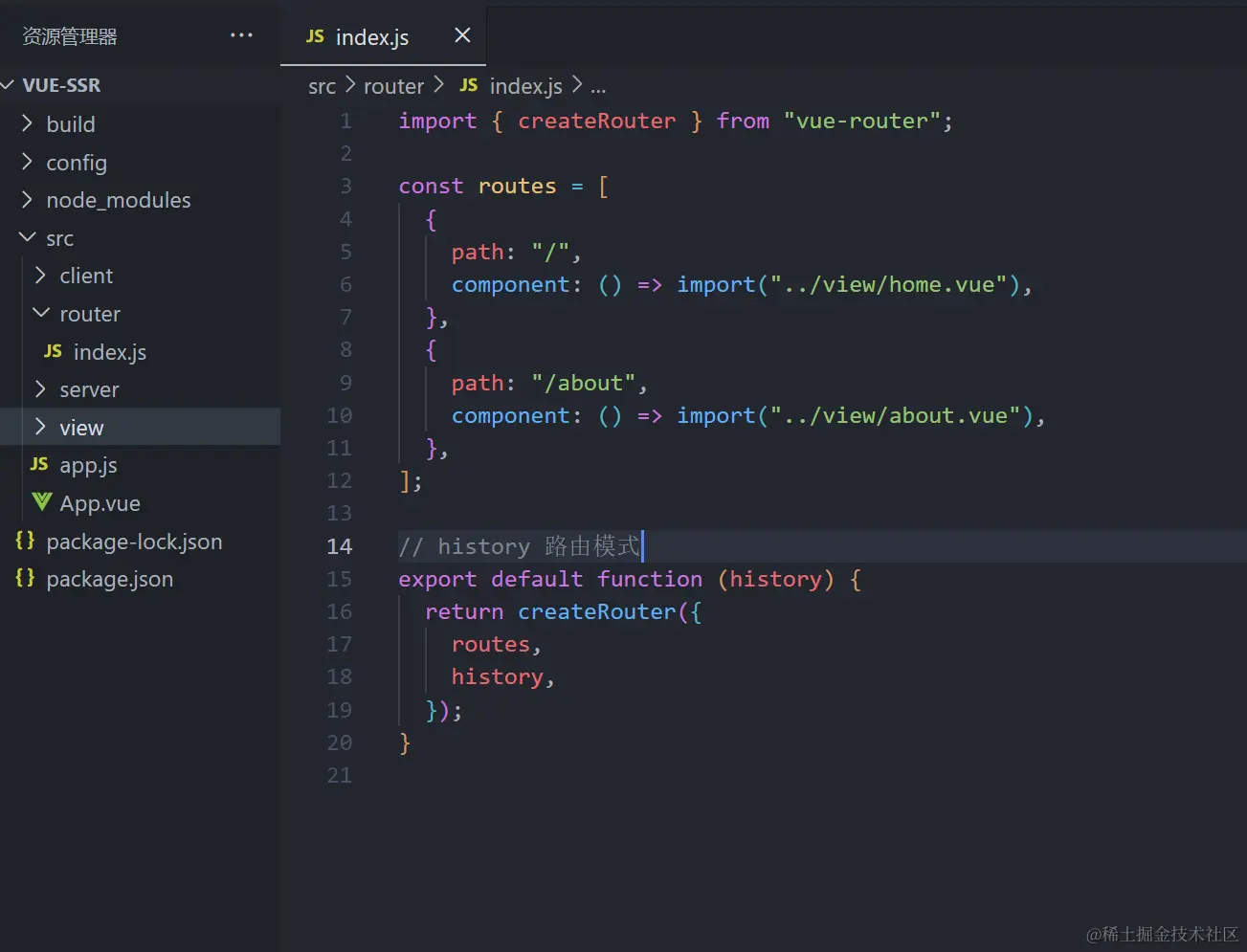
Task: Close the index.js editor tab
Action: [x=462, y=35]
